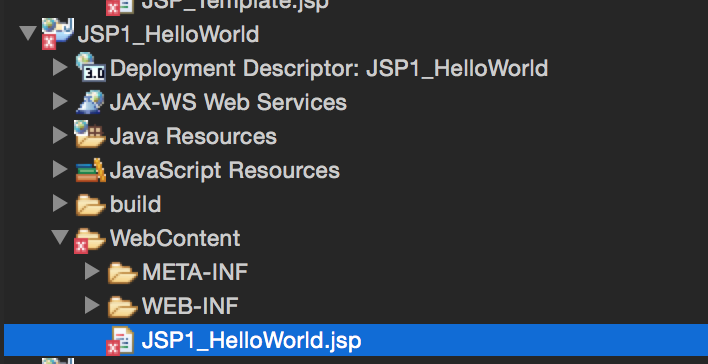This screenshot has width=708, height=364.
Task: Click the JSP1_HelloWorld.jsp file icon
Action: (120, 341)
